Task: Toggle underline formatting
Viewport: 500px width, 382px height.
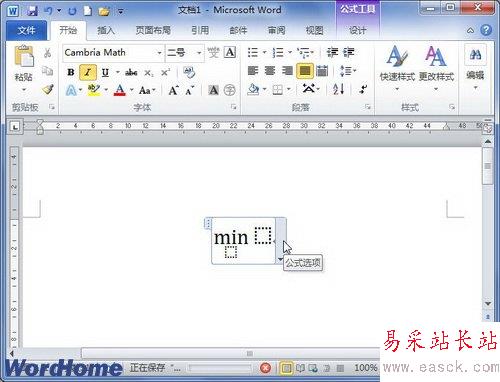Action: pyautogui.click(x=105, y=72)
